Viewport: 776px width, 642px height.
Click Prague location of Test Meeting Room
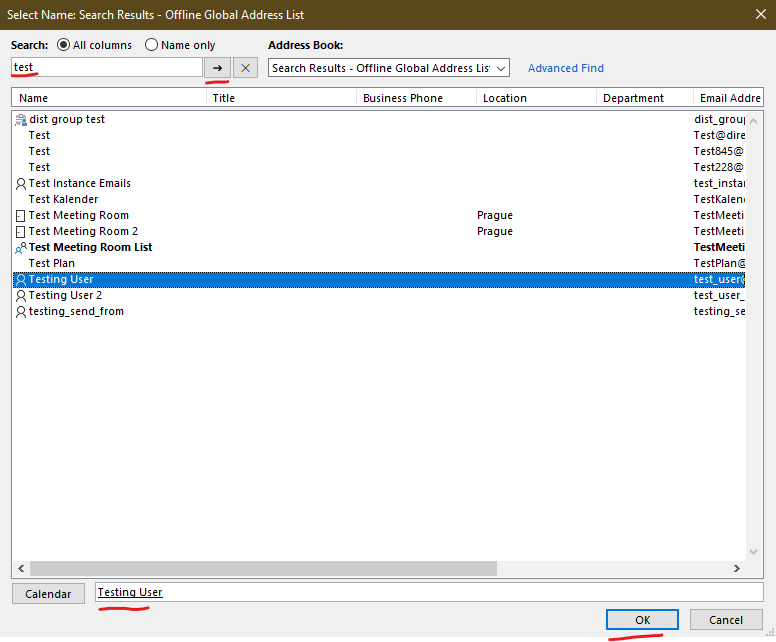click(x=494, y=215)
